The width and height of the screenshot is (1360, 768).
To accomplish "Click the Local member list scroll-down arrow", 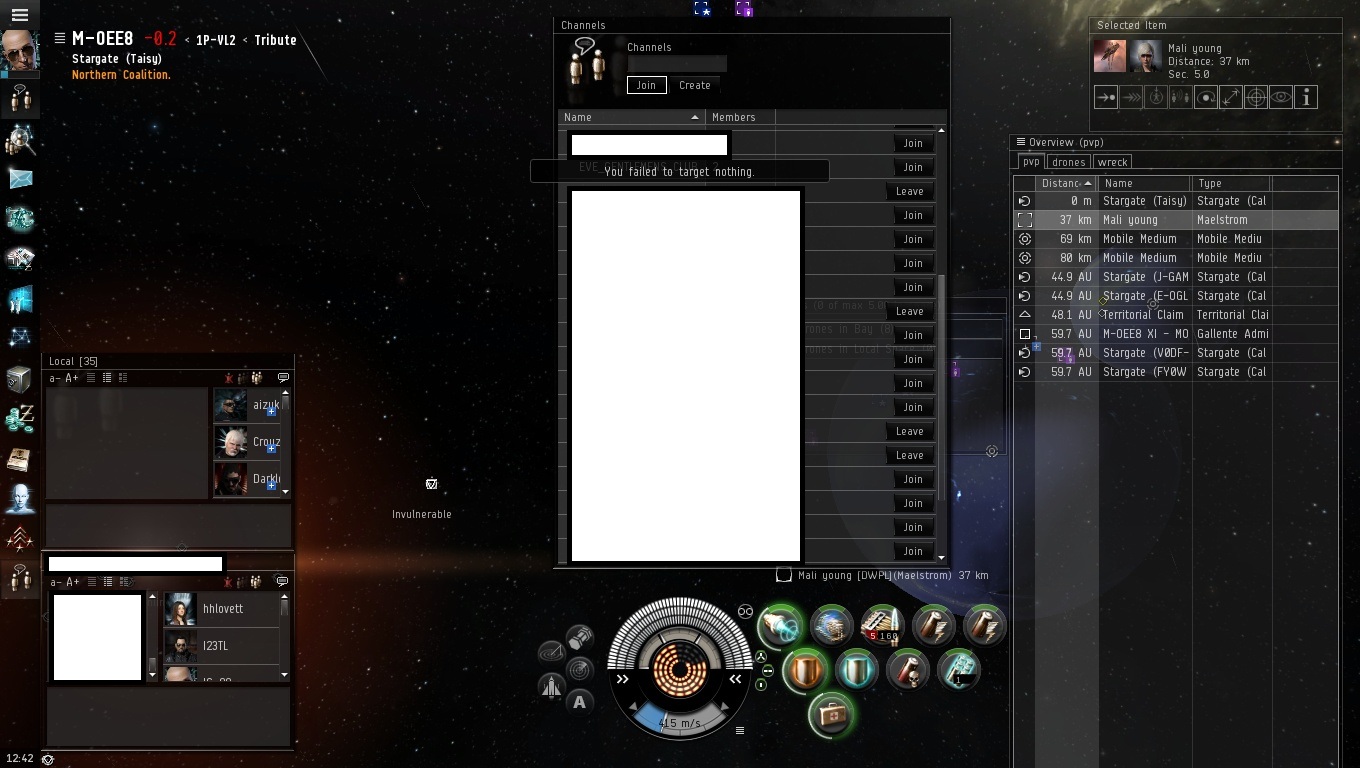I will [286, 491].
